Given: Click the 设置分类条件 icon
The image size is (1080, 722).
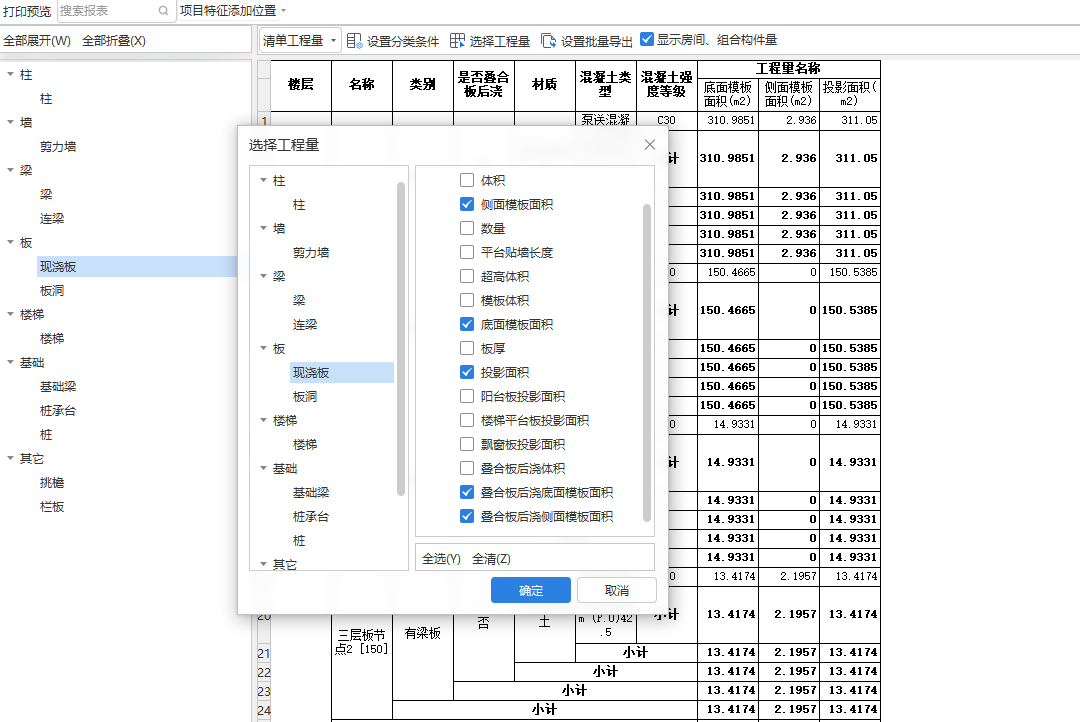Looking at the screenshot, I should pyautogui.click(x=354, y=41).
